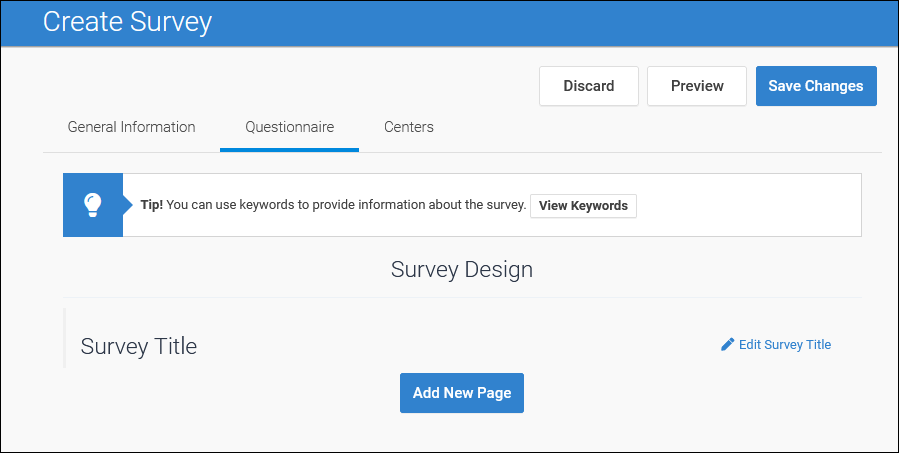The image size is (899, 453).
Task: Click the lightbulb tip icon
Action: click(92, 205)
